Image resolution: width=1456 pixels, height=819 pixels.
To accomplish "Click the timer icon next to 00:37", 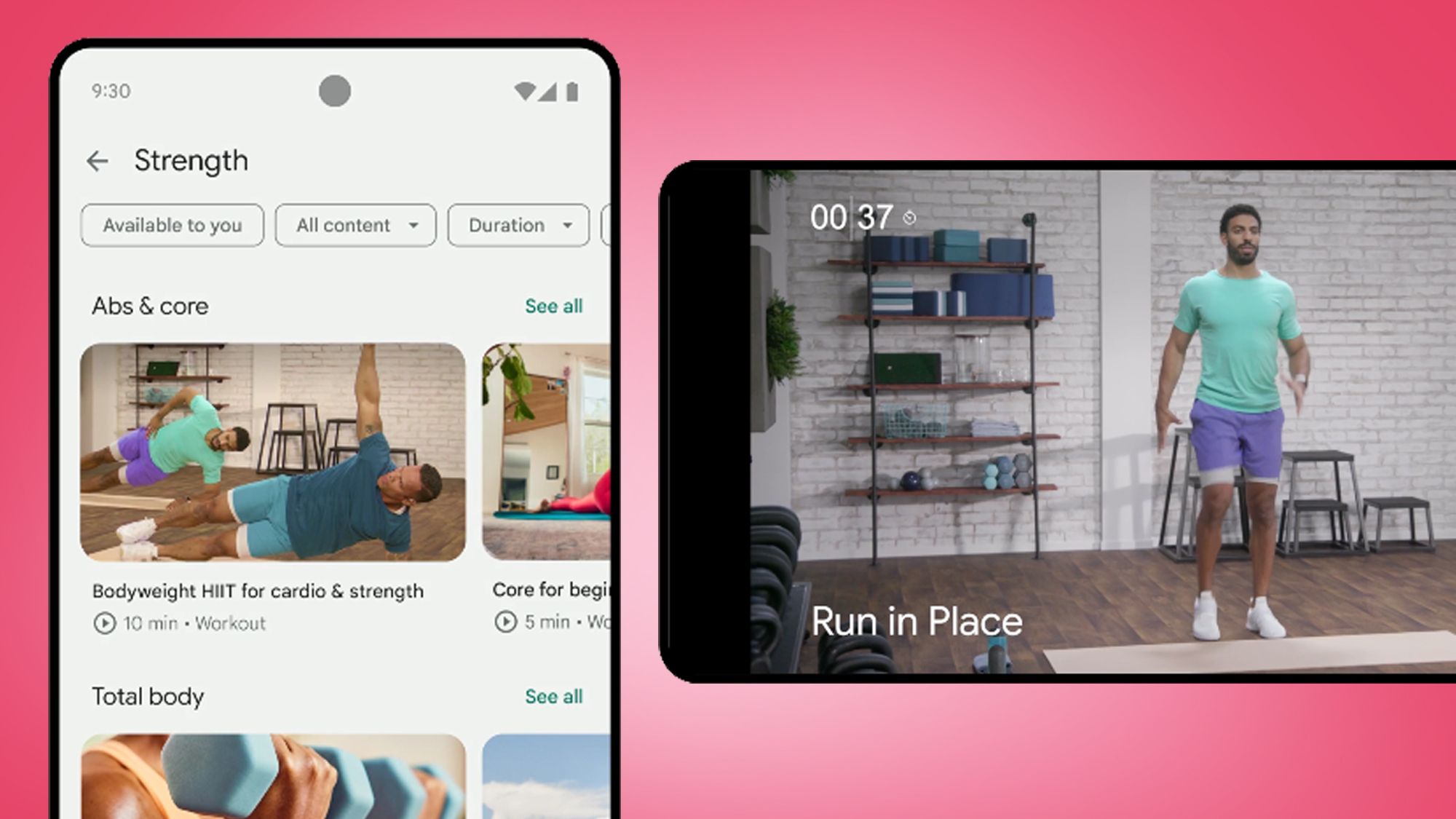I will click(908, 218).
